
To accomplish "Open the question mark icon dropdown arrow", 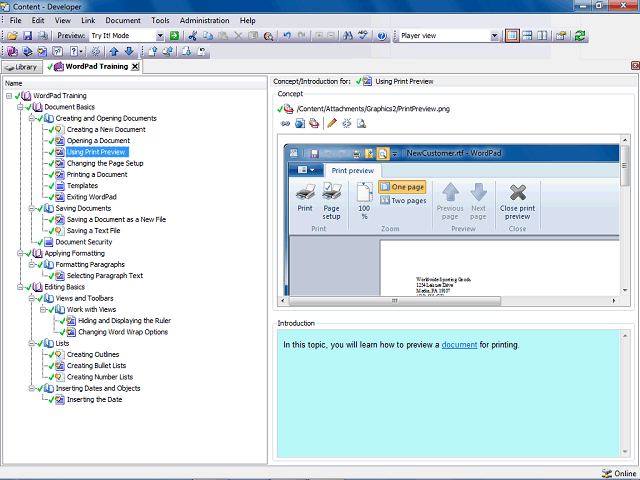I will pyautogui.click(x=81, y=51).
